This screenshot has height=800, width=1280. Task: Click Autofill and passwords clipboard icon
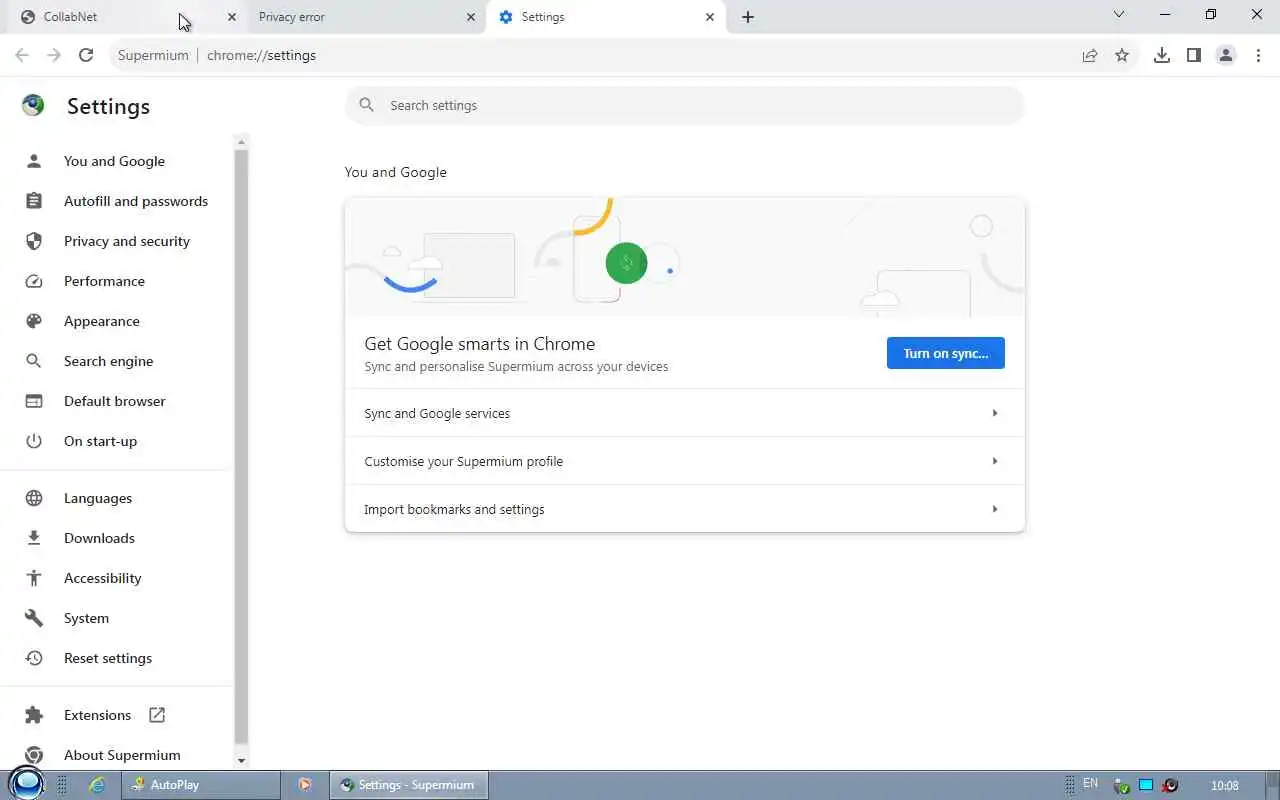34,201
